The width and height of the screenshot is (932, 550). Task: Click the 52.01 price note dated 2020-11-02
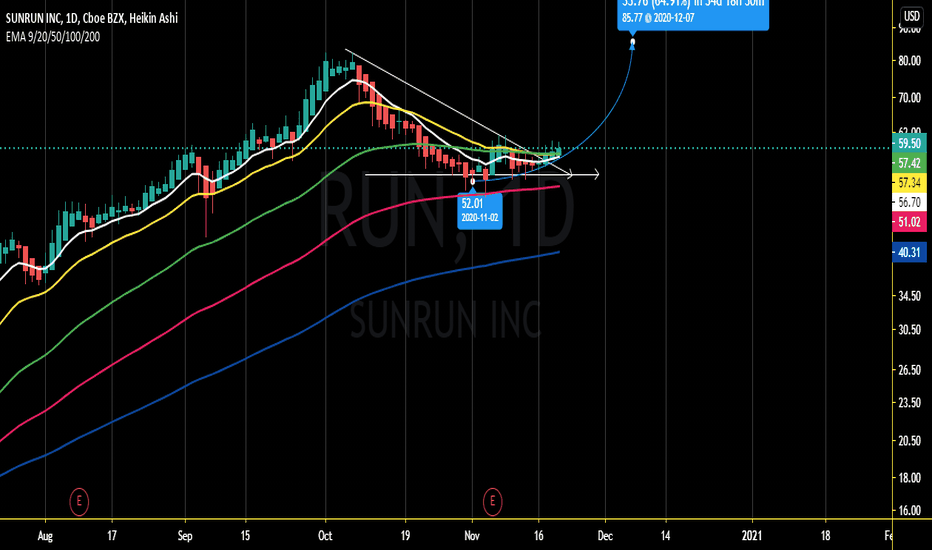(x=480, y=210)
